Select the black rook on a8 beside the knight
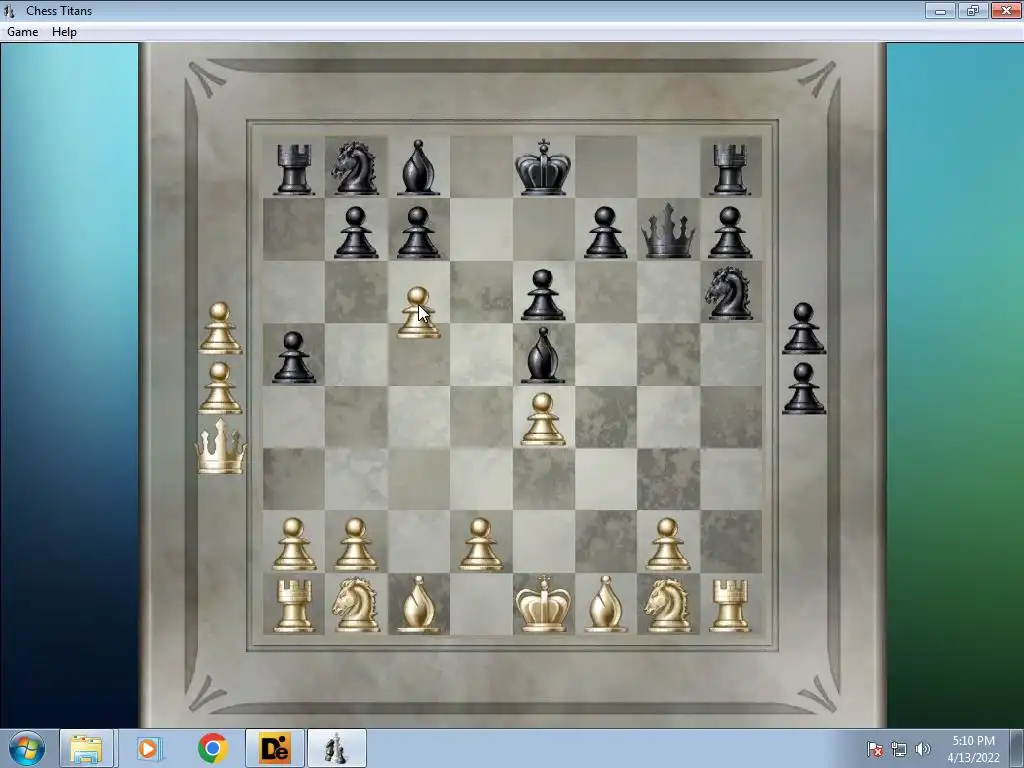 click(293, 170)
